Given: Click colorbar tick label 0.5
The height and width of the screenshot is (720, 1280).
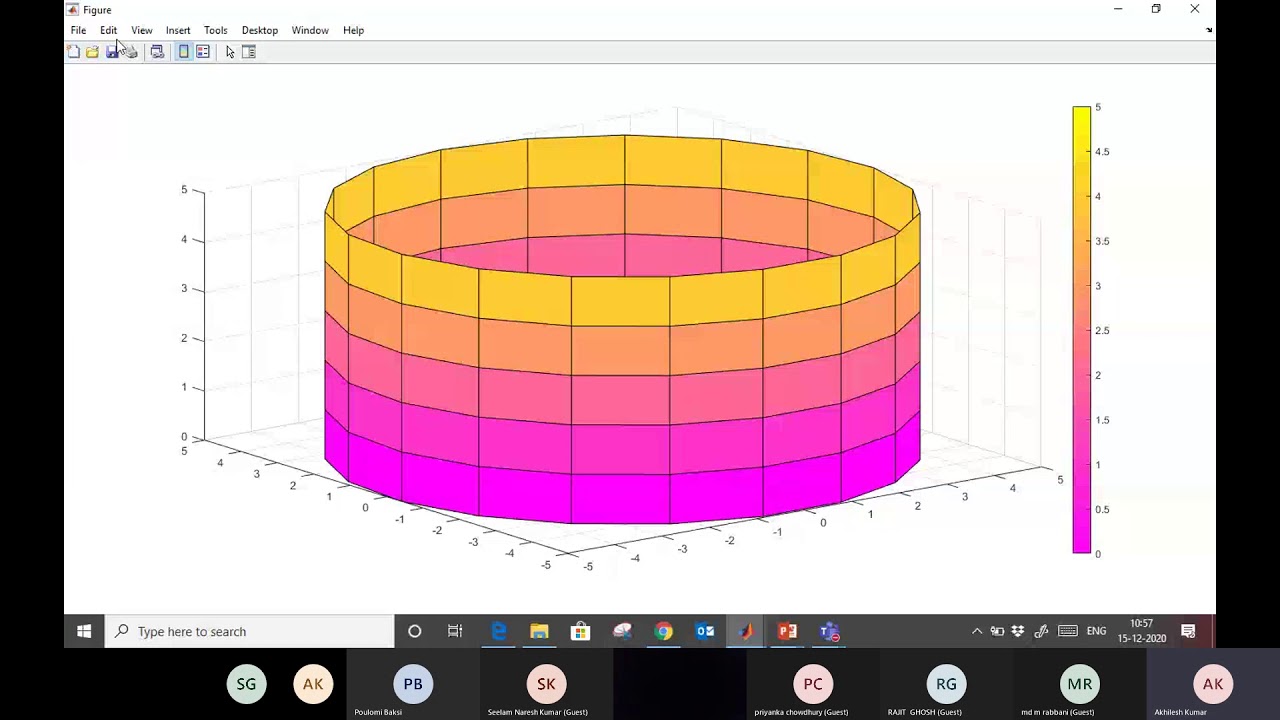Looking at the screenshot, I should click(1102, 510).
